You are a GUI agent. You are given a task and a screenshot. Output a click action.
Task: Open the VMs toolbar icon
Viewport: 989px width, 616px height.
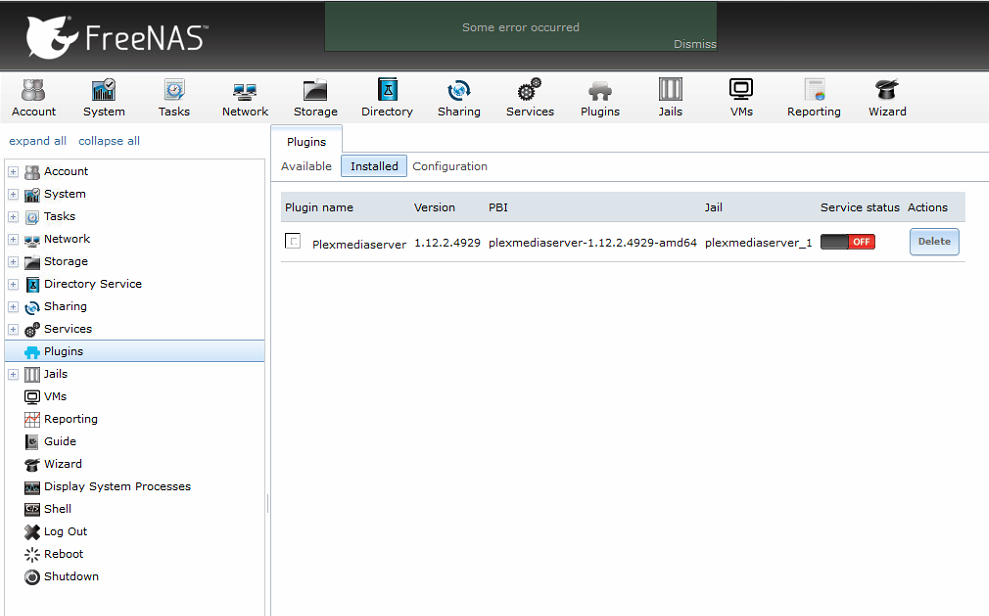(x=741, y=98)
